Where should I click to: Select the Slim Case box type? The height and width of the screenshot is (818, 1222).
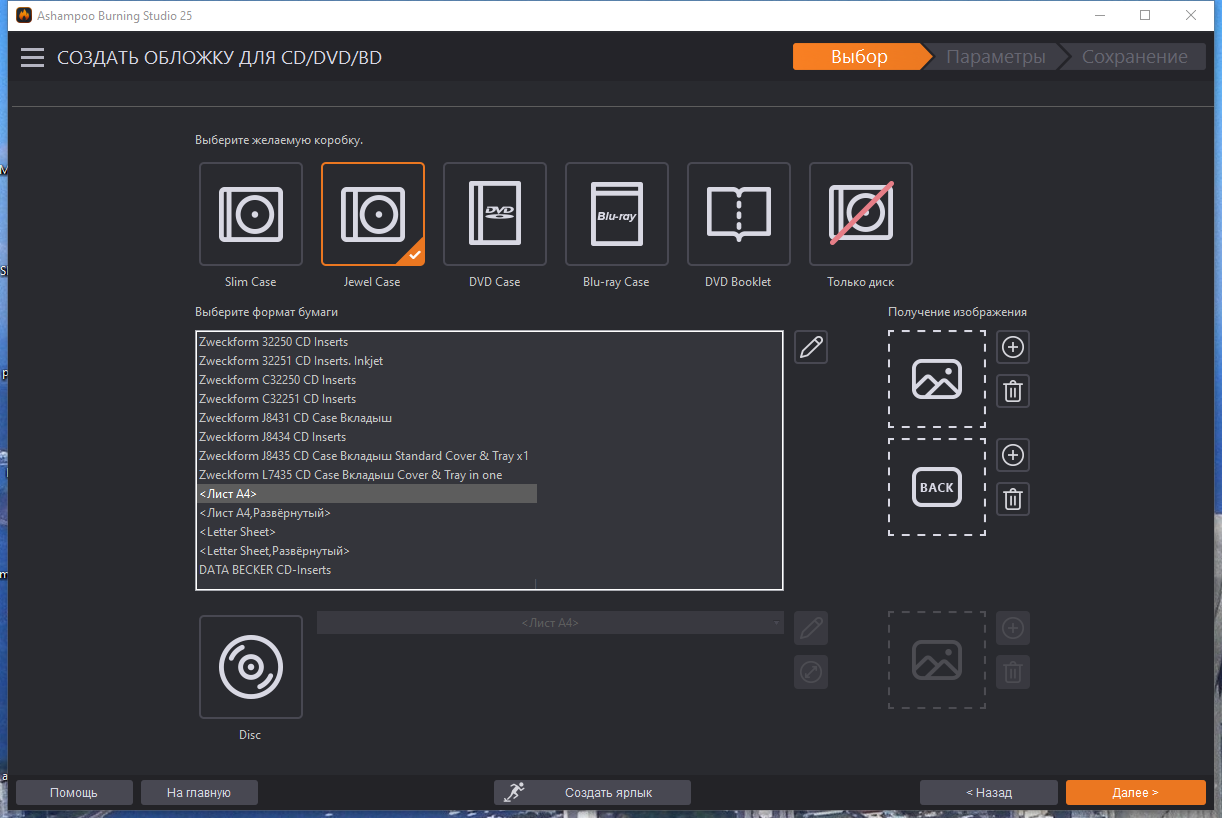(x=250, y=214)
